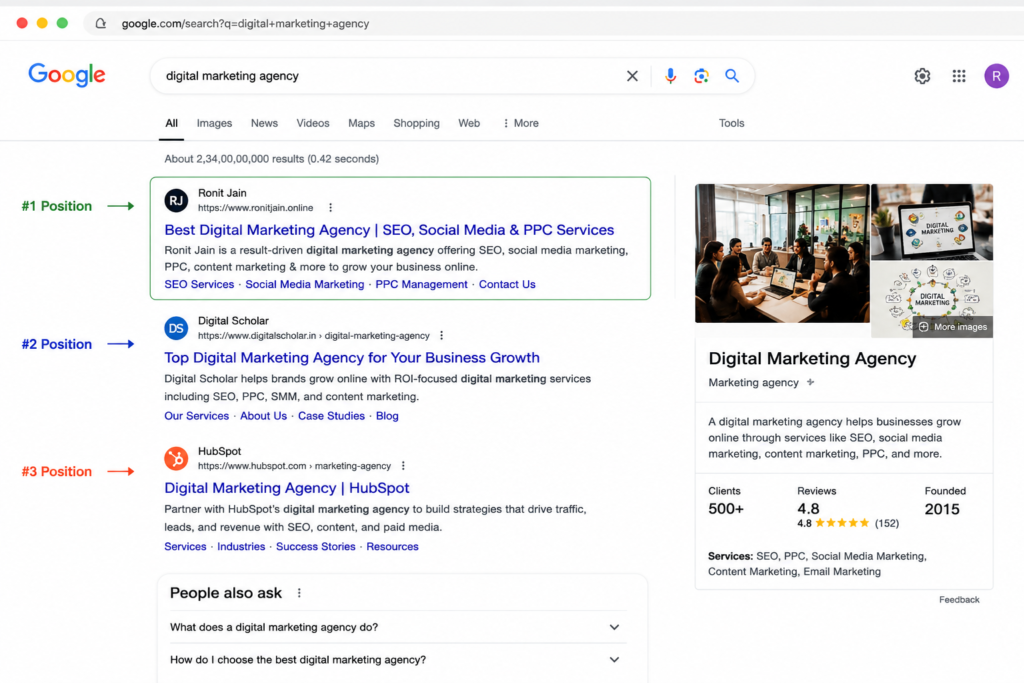Screen dimensions: 1024x683
Task: Select the All results tab
Action: pyautogui.click(x=171, y=123)
